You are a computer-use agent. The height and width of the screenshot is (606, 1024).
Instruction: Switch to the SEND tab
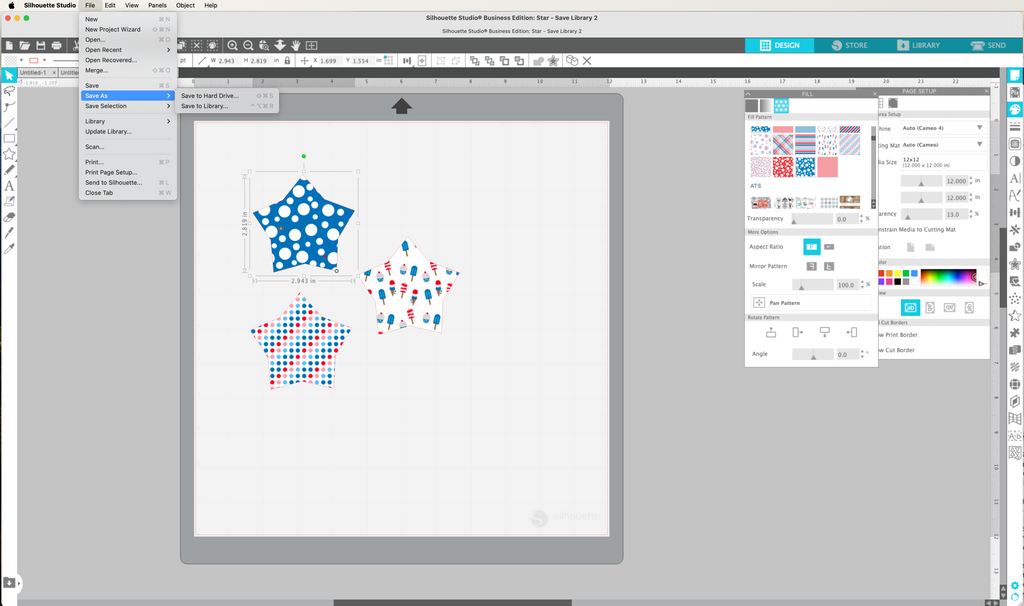click(986, 45)
